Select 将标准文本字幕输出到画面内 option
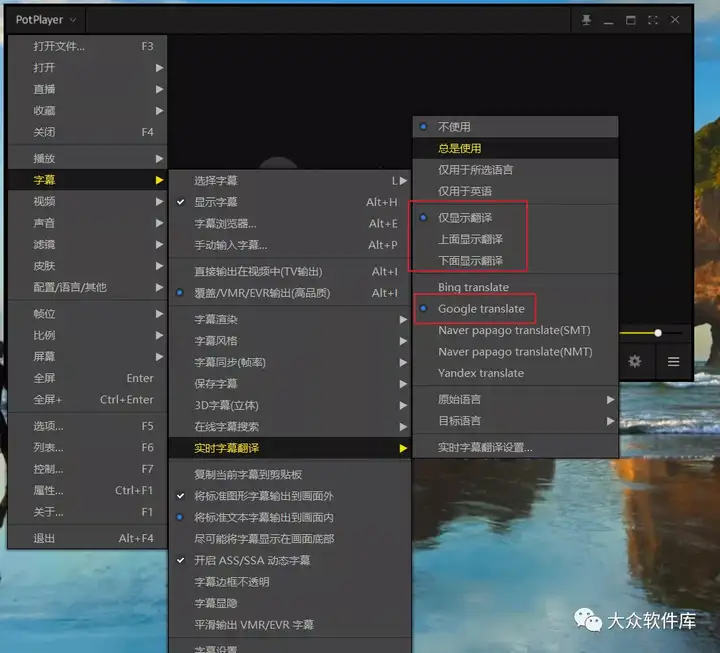 (290, 518)
